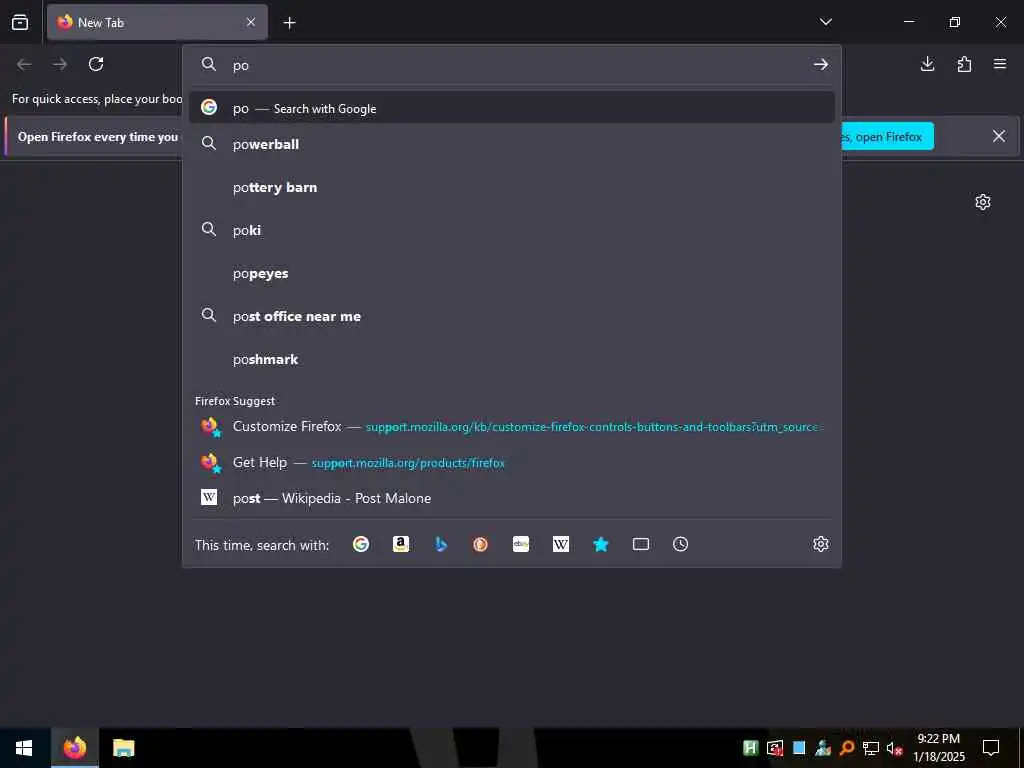Expand the List all tabs chevron
Image resolution: width=1024 pixels, height=768 pixels.
825,22
